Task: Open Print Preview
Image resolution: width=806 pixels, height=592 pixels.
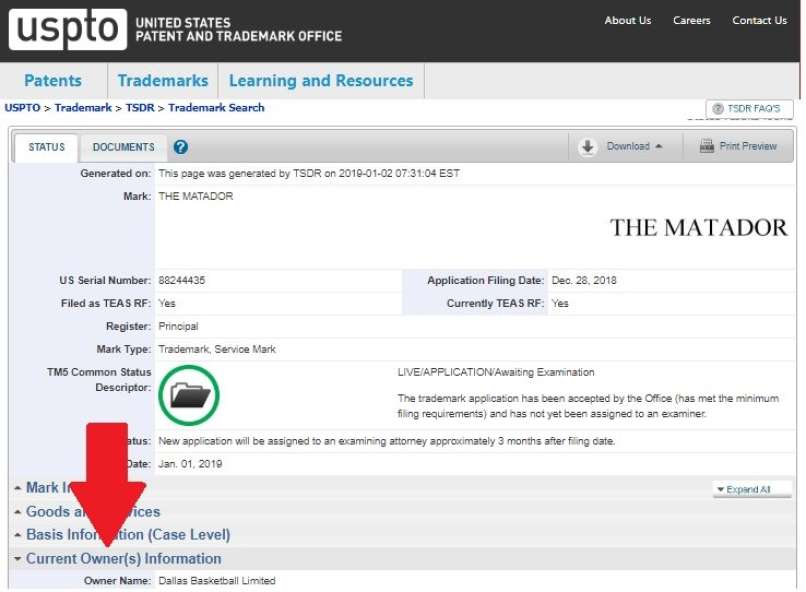Action: [x=739, y=146]
